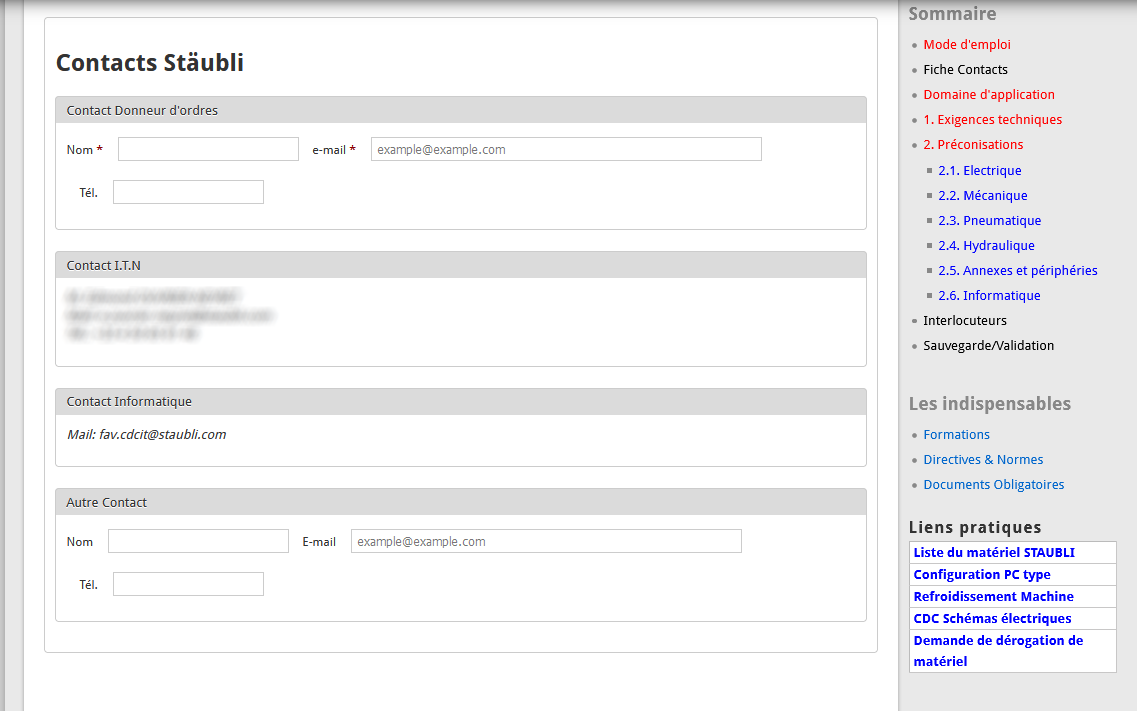Open 2. Préconisations section
This screenshot has width=1137, height=711.
(973, 145)
